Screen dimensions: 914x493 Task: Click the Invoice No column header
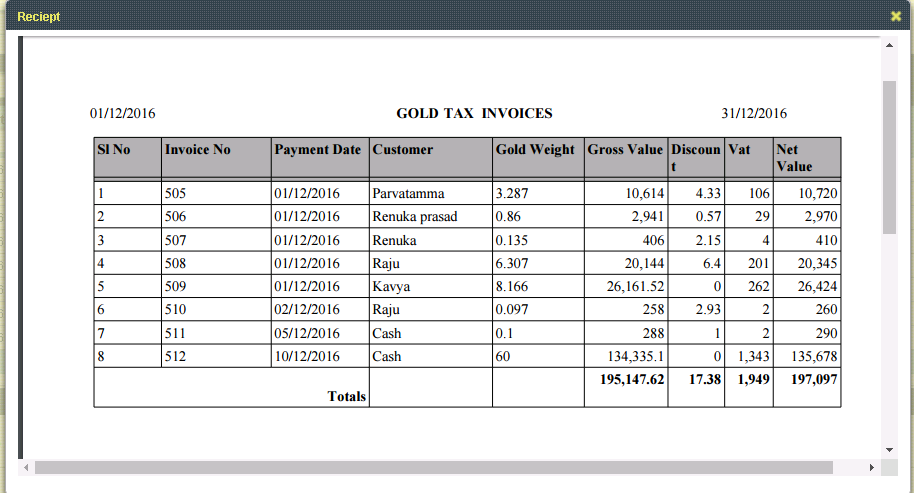point(198,150)
